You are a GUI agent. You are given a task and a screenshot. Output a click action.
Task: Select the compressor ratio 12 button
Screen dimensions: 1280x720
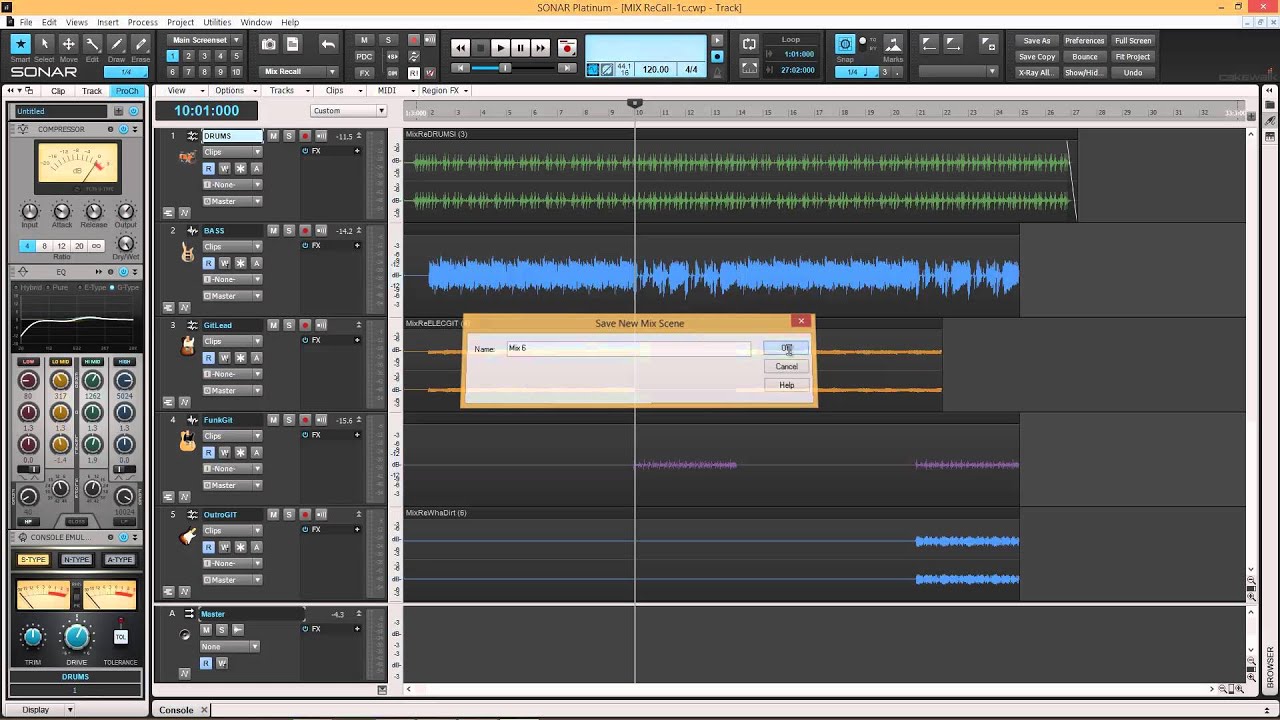click(61, 246)
